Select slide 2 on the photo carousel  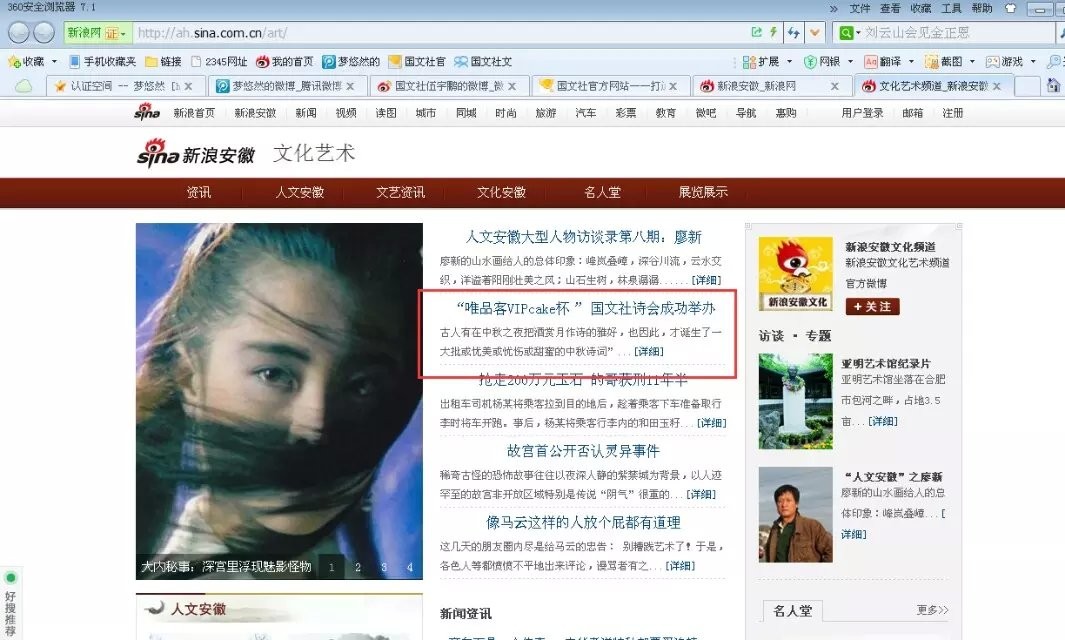(x=357, y=567)
